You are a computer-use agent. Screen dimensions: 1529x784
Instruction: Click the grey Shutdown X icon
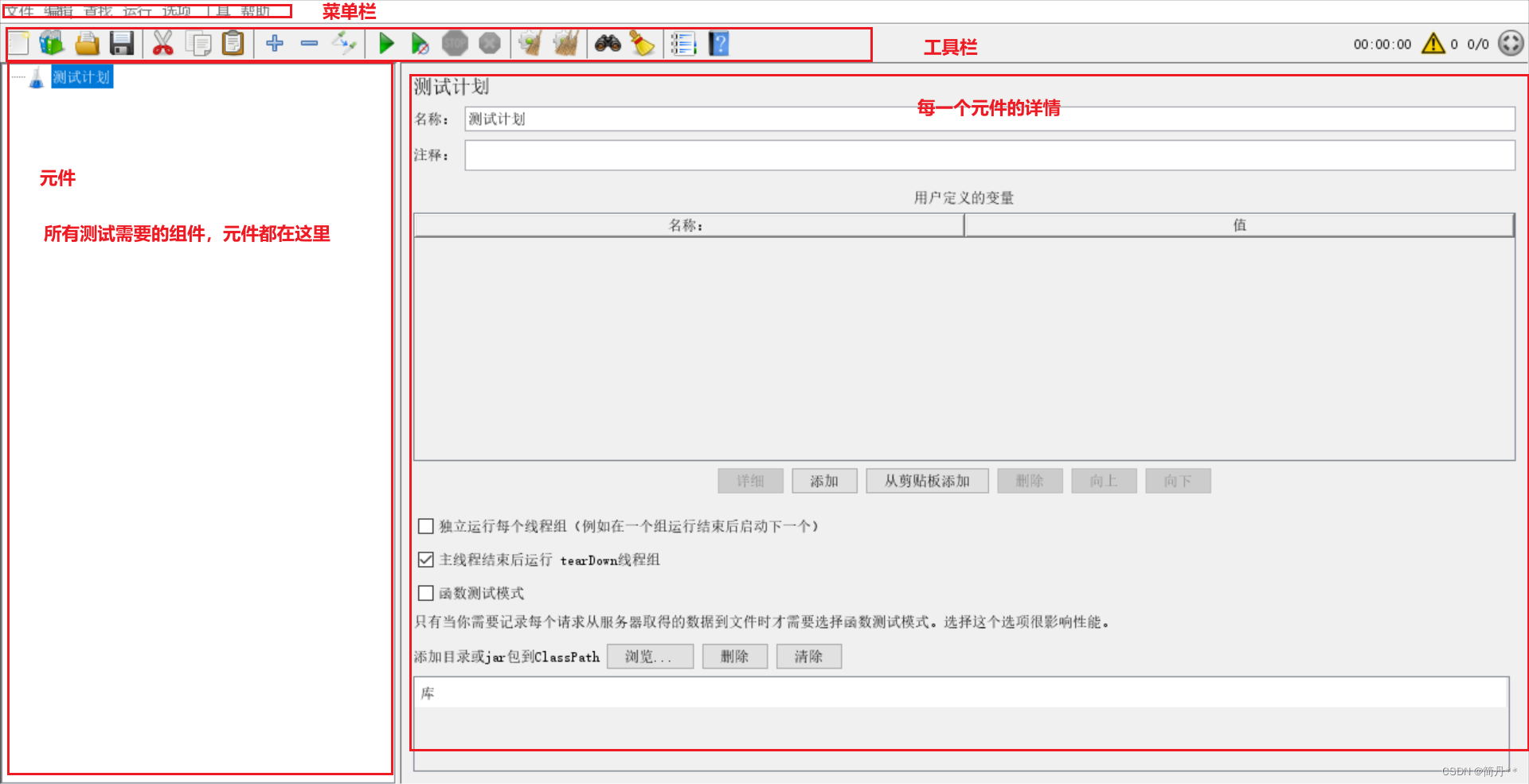pyautogui.click(x=490, y=43)
